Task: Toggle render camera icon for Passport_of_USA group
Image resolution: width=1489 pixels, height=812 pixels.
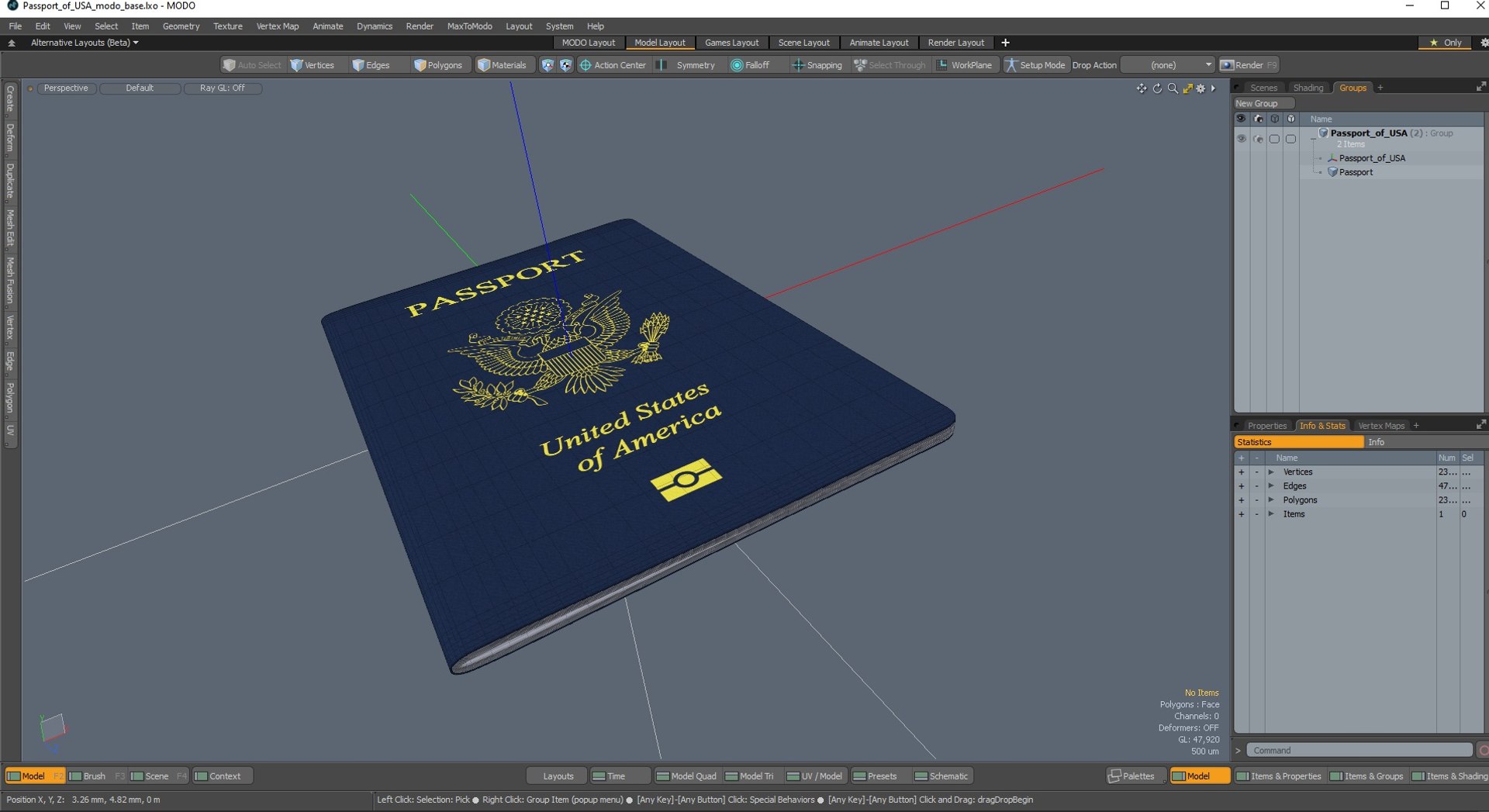Action: (x=1258, y=139)
